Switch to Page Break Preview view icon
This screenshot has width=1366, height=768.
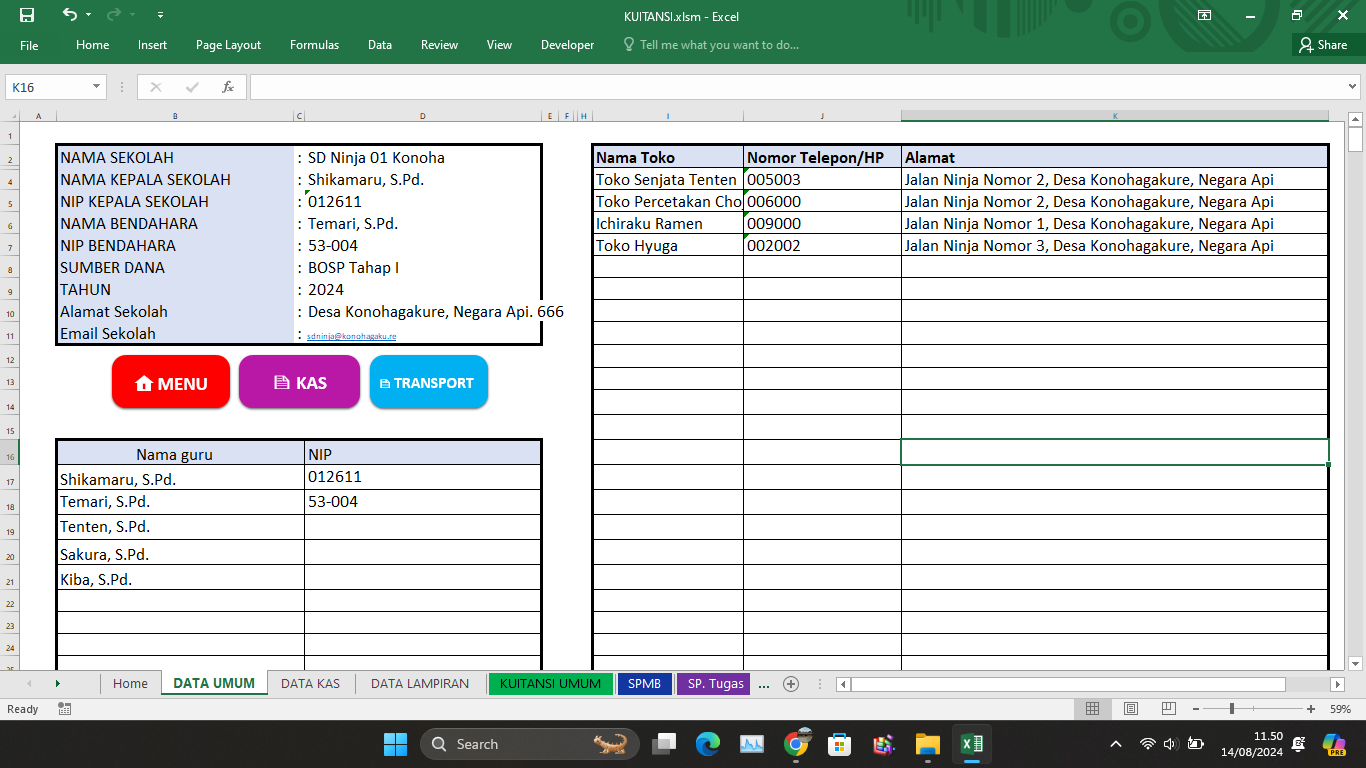1169,709
